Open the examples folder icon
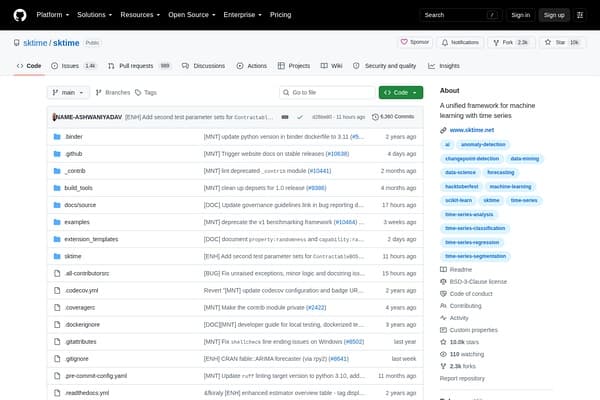 click(57, 222)
